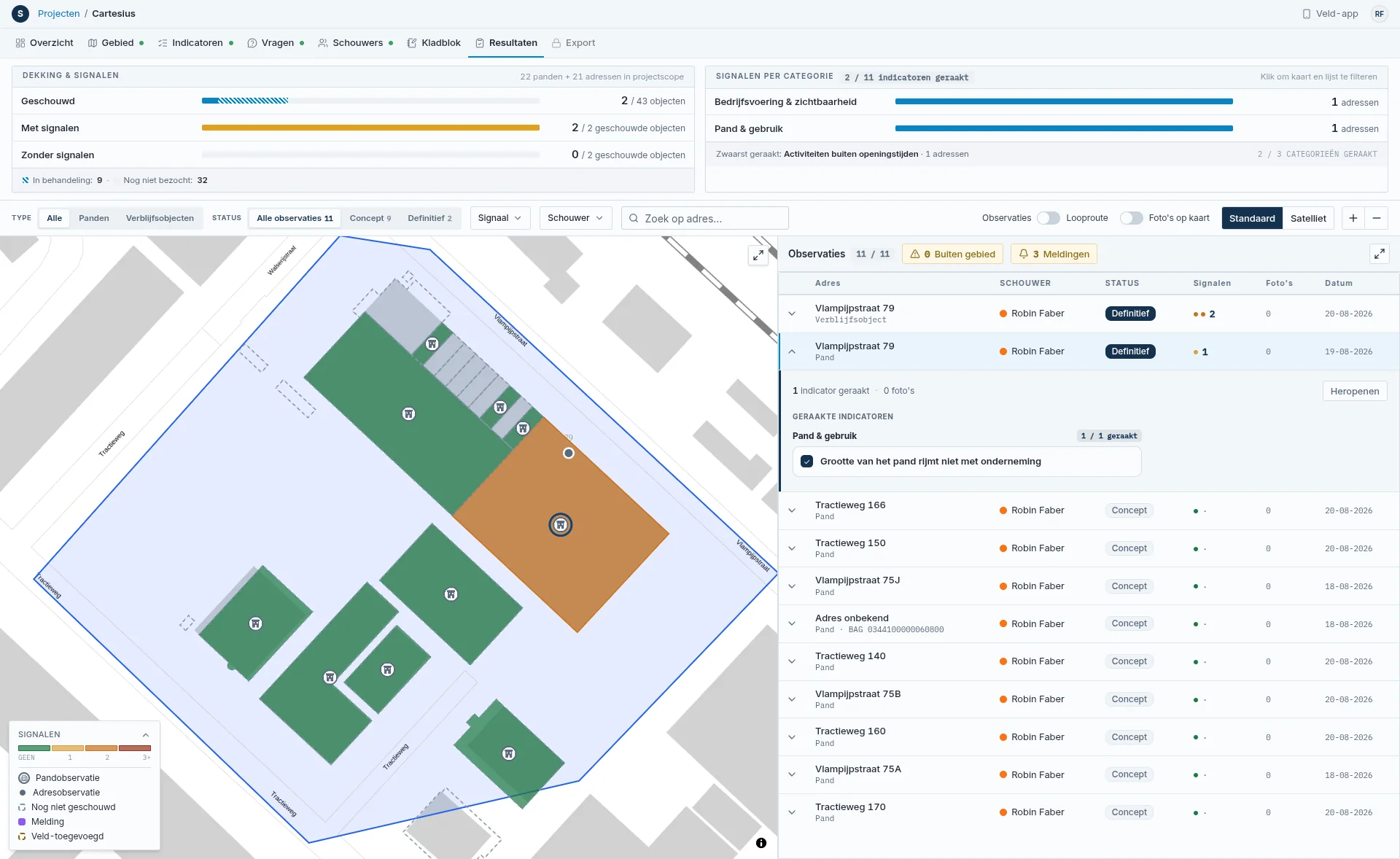Expand the Vlampijpstraat 79 Verblijfsobject row
The height and width of the screenshot is (859, 1400).
tap(792, 314)
